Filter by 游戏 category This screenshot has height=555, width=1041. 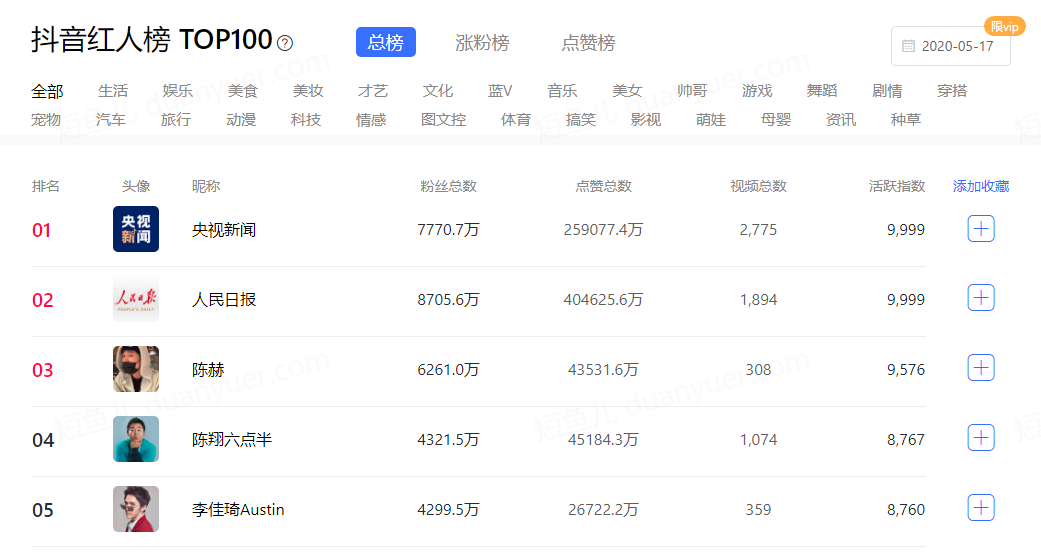[758, 91]
